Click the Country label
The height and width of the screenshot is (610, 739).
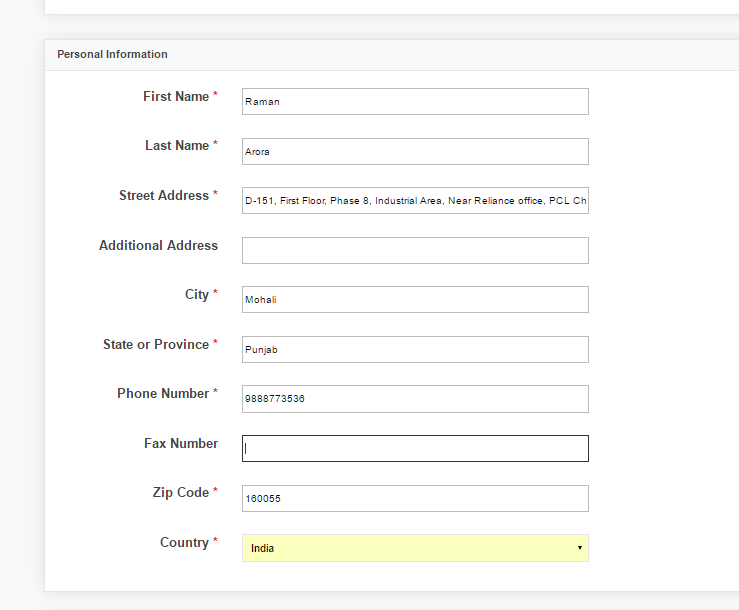pos(184,543)
